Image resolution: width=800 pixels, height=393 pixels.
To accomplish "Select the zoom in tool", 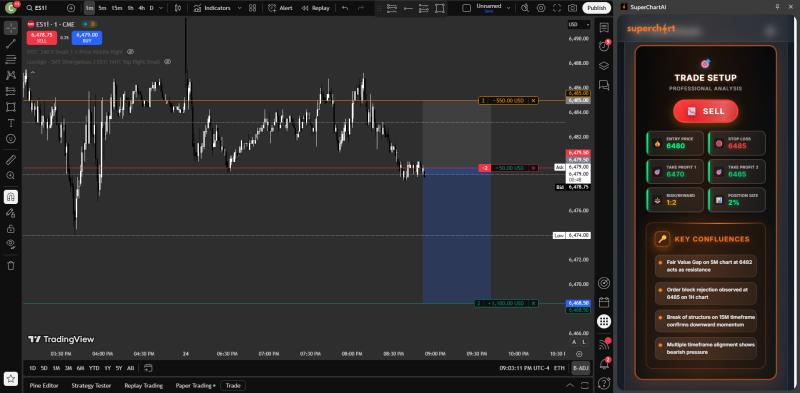I will pyautogui.click(x=11, y=176).
